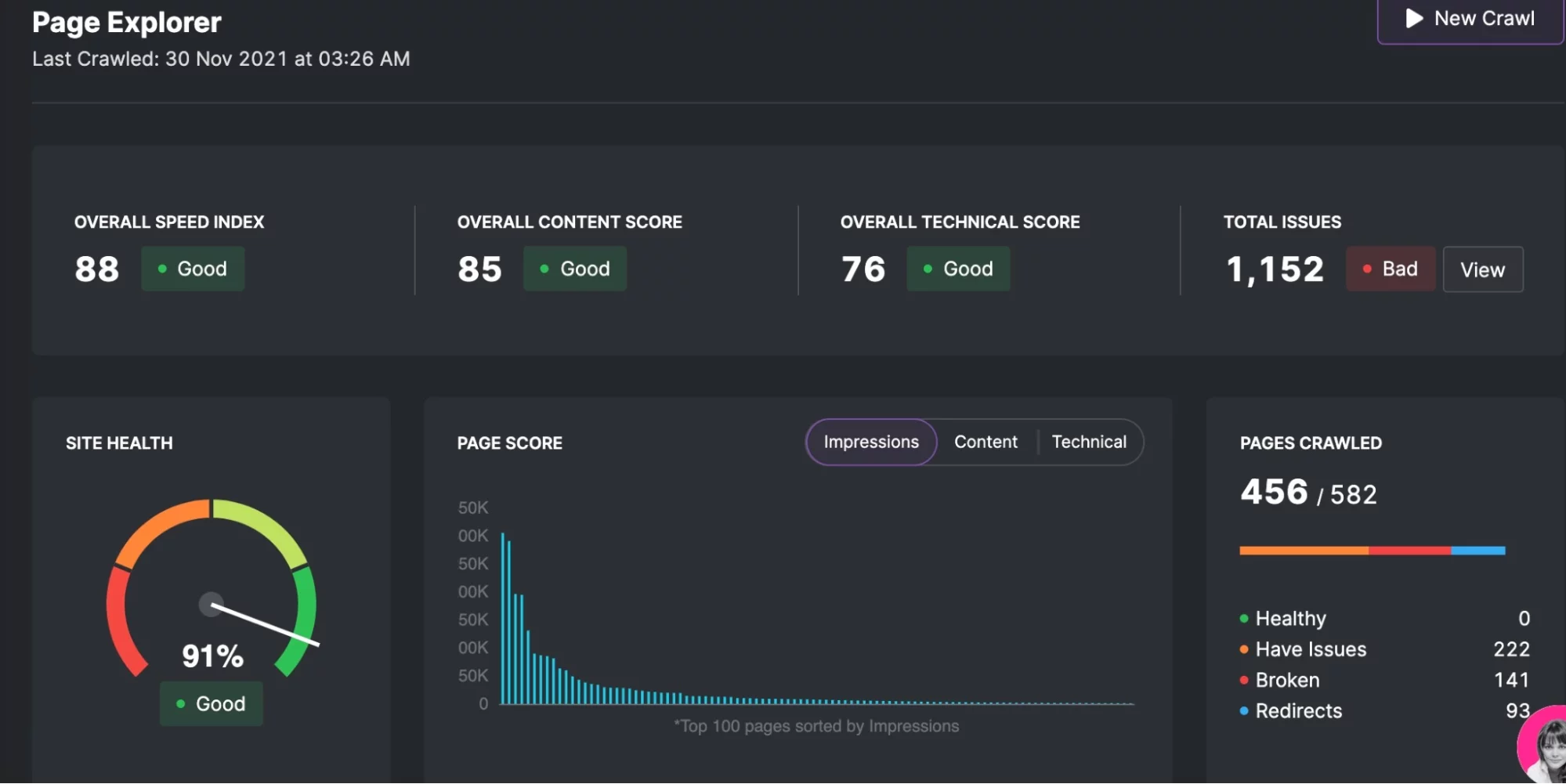Toggle the Good badge below the 91% gauge
1566x784 pixels.
click(211, 703)
